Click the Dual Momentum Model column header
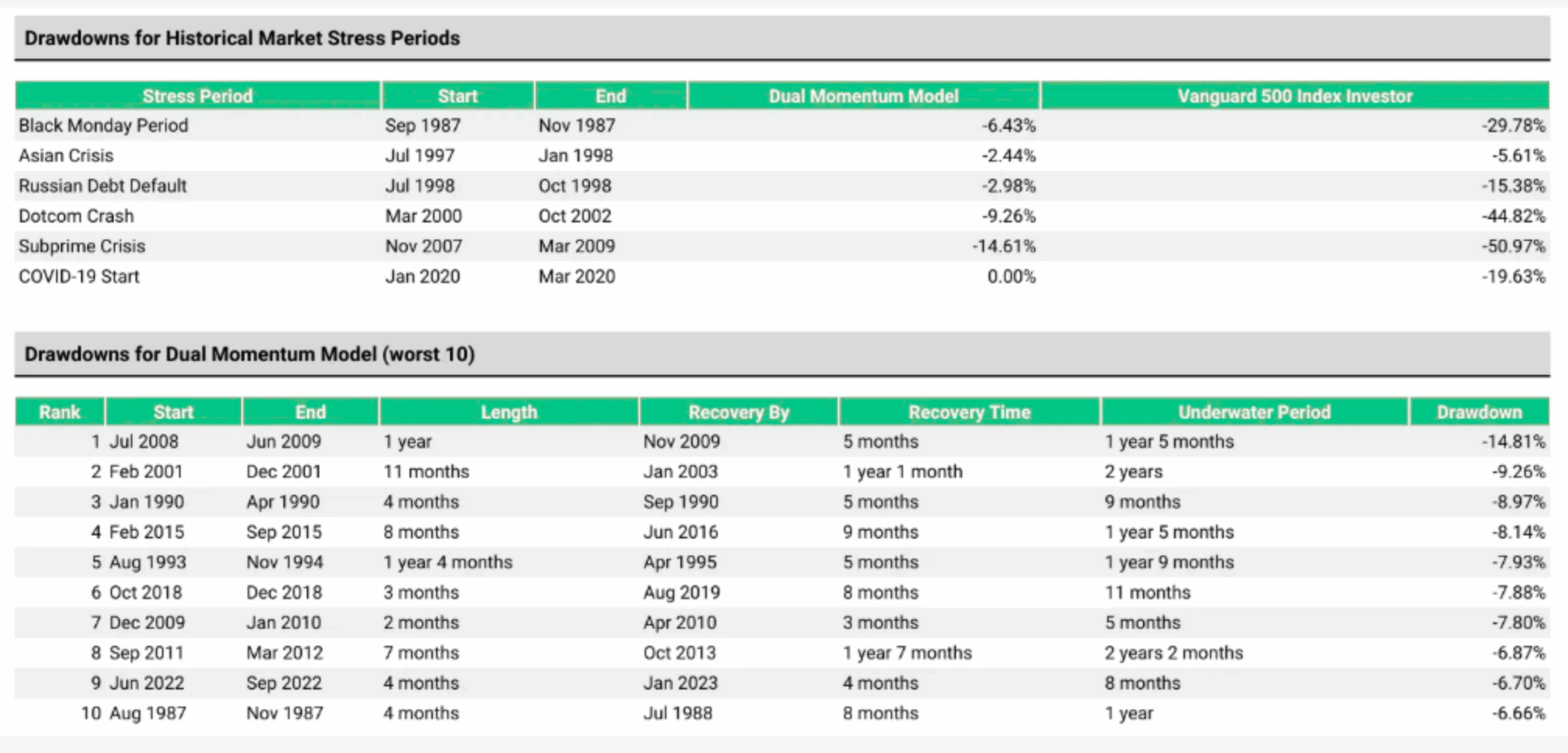 [x=863, y=96]
